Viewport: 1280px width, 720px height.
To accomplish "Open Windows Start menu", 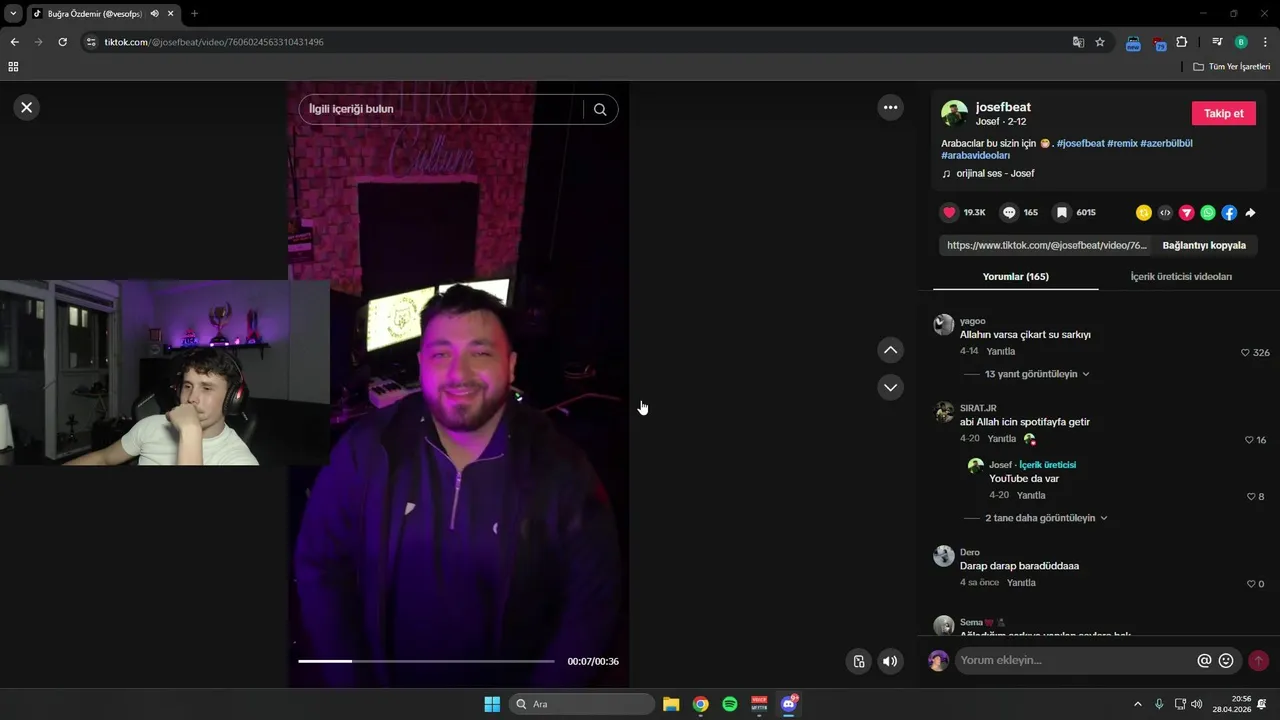I will point(492,704).
